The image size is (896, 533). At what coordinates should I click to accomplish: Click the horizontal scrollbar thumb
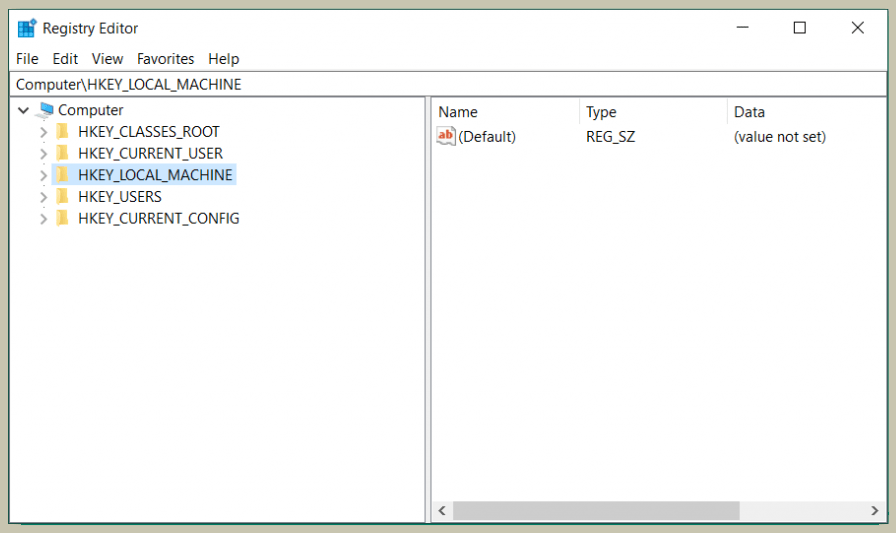click(x=596, y=510)
